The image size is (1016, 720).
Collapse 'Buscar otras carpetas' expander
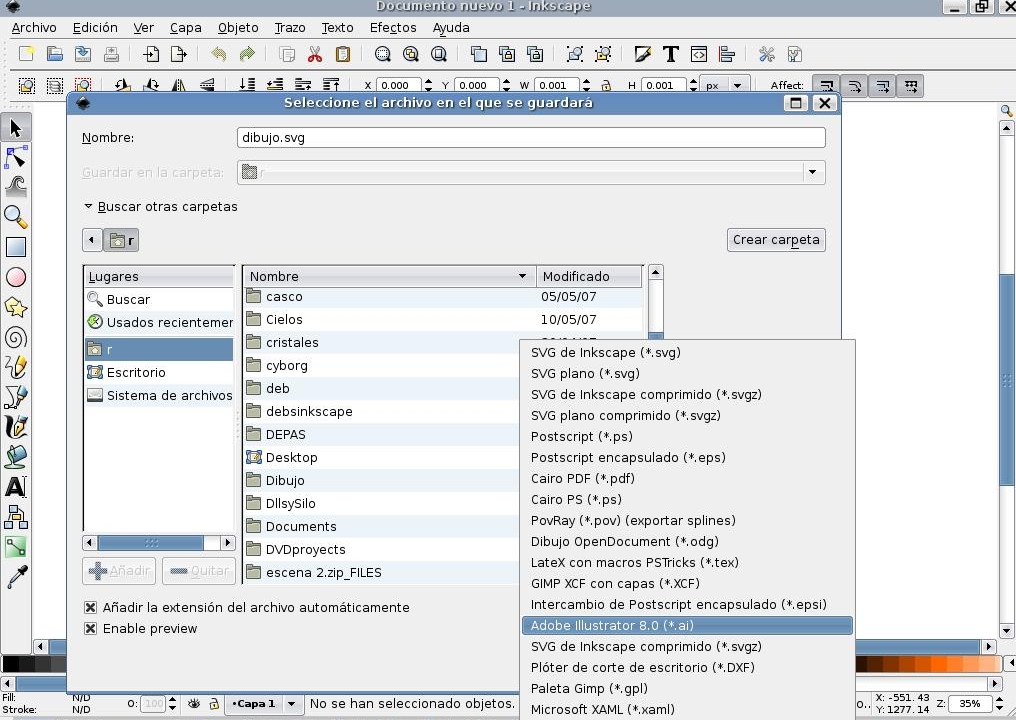[89, 206]
